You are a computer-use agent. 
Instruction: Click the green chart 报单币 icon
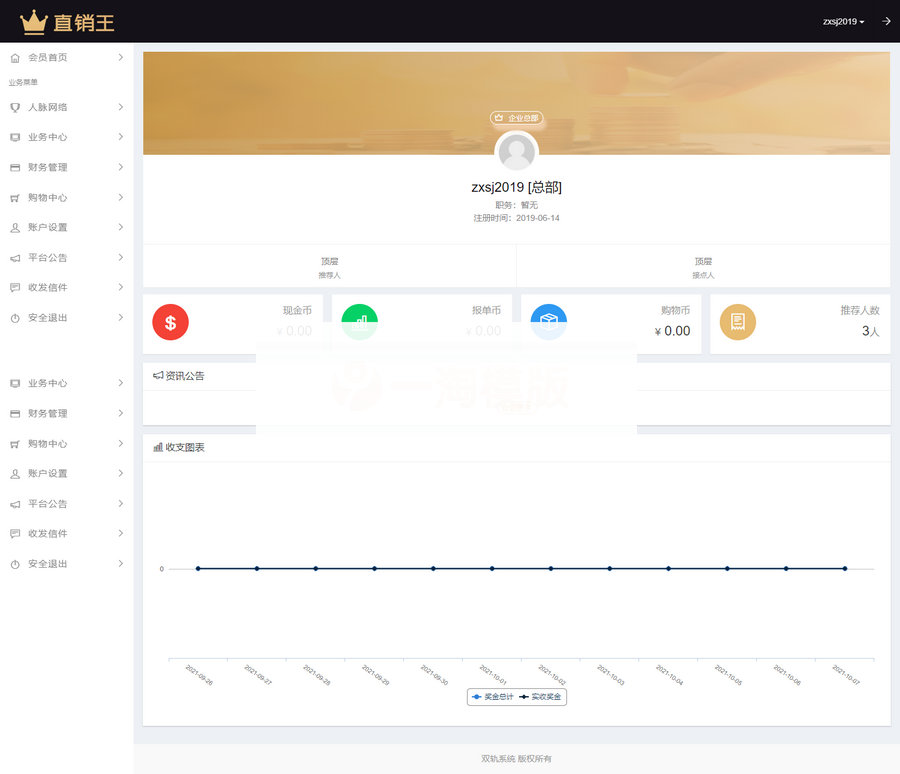359,322
